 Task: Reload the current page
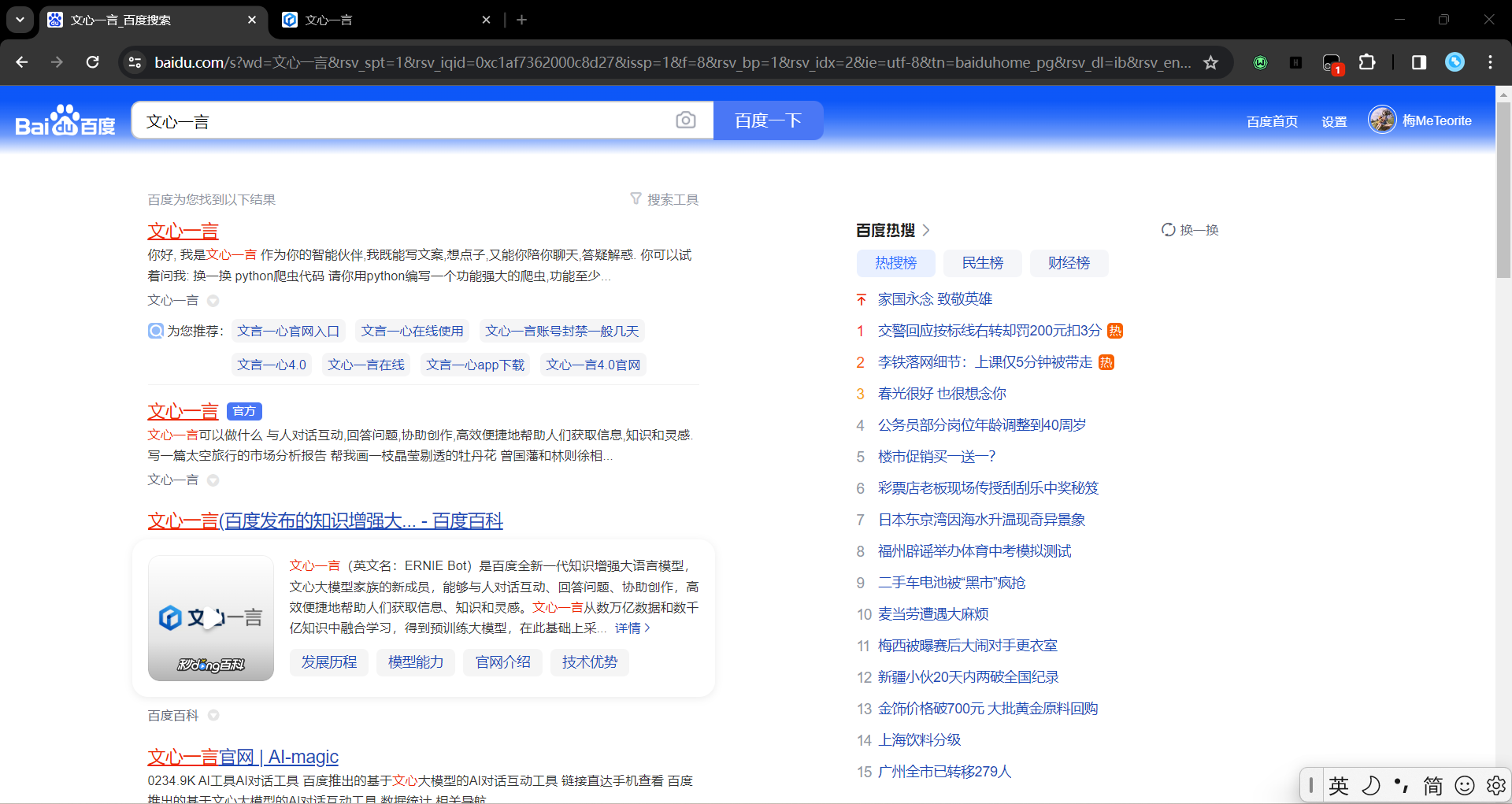point(92,62)
